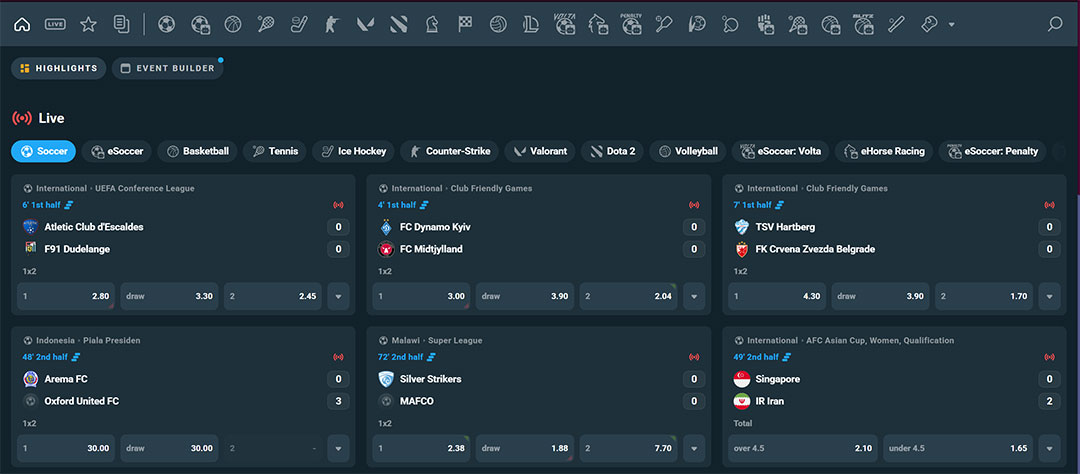Select the eSoccer Penalty icon in top bar
The width and height of the screenshot is (1080, 474).
[631, 25]
